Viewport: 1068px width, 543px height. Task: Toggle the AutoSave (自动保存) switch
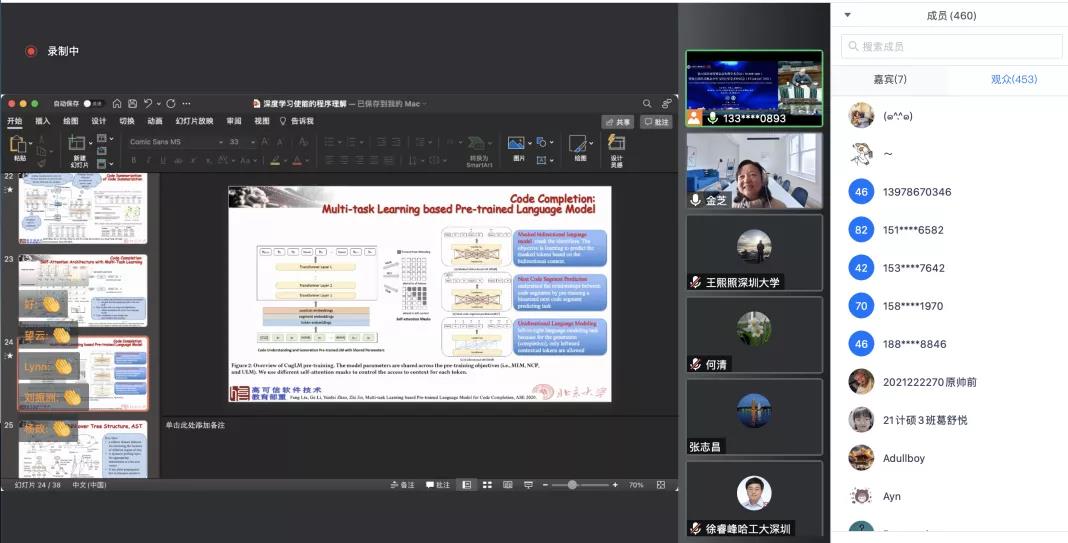91,103
